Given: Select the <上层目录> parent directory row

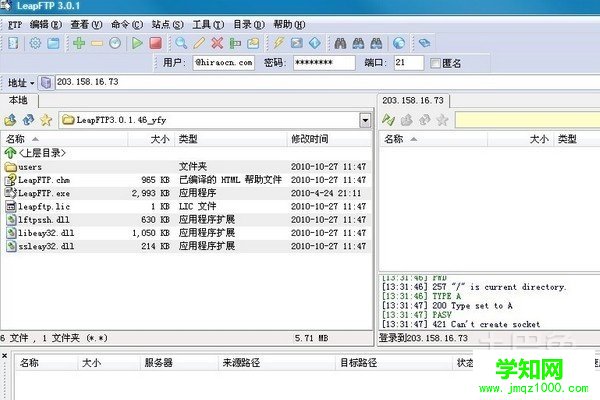Looking at the screenshot, I should 186,153.
